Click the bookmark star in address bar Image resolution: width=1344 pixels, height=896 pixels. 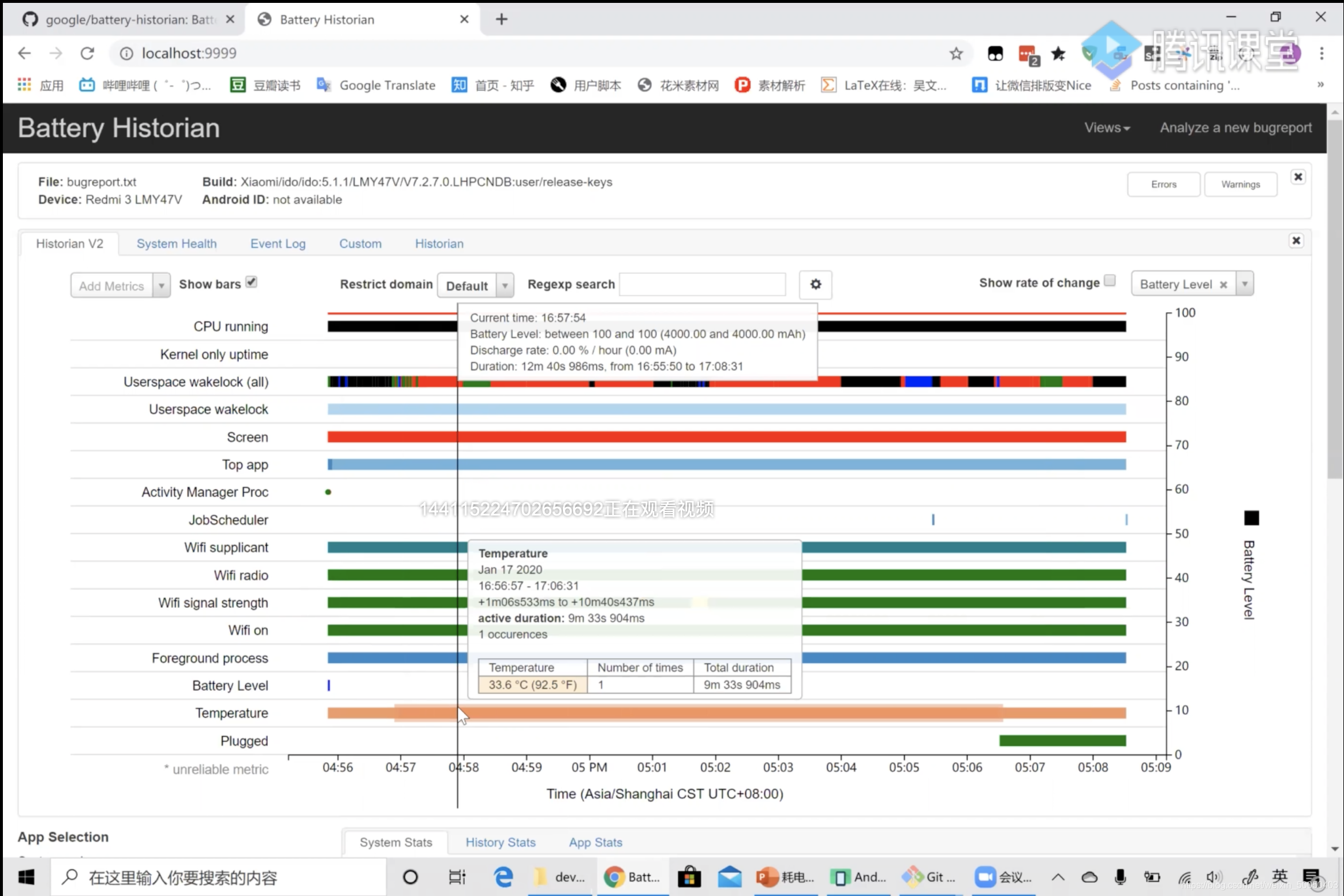pos(956,54)
